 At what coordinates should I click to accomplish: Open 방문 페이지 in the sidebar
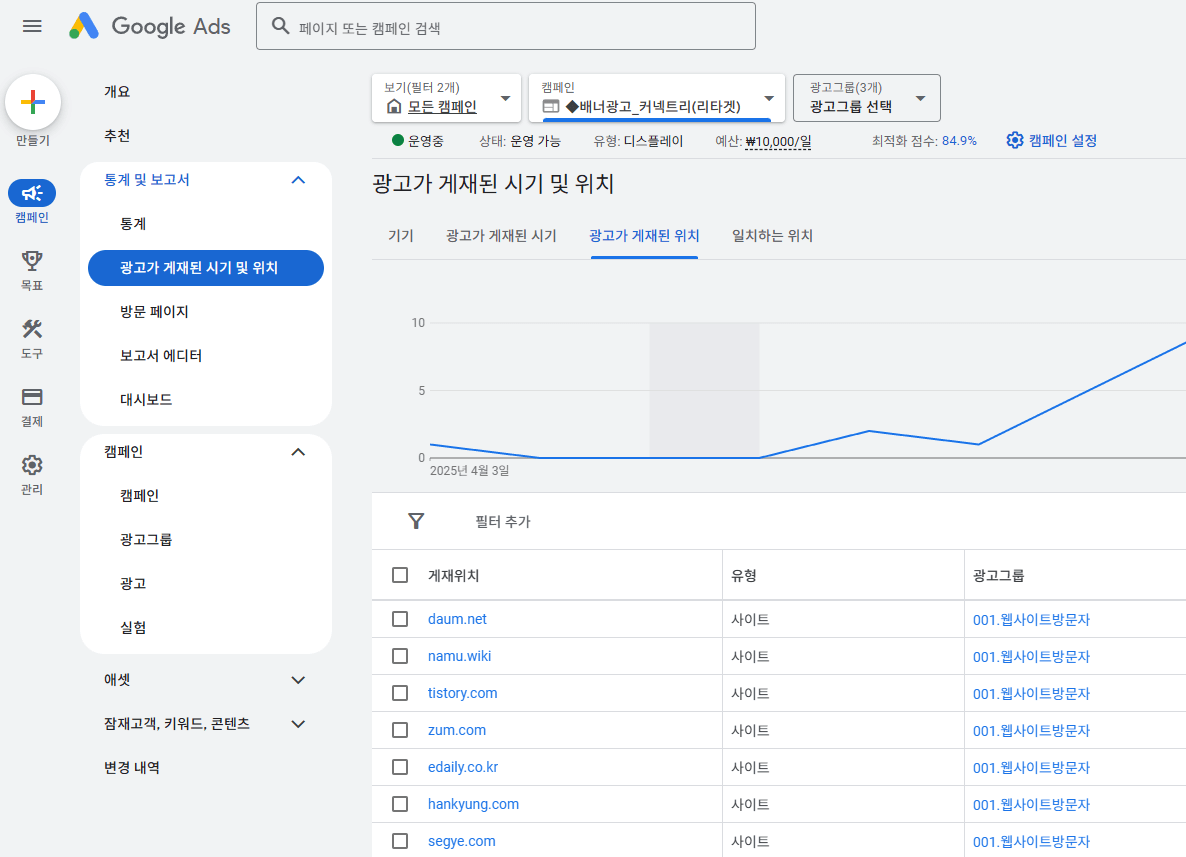(x=154, y=312)
